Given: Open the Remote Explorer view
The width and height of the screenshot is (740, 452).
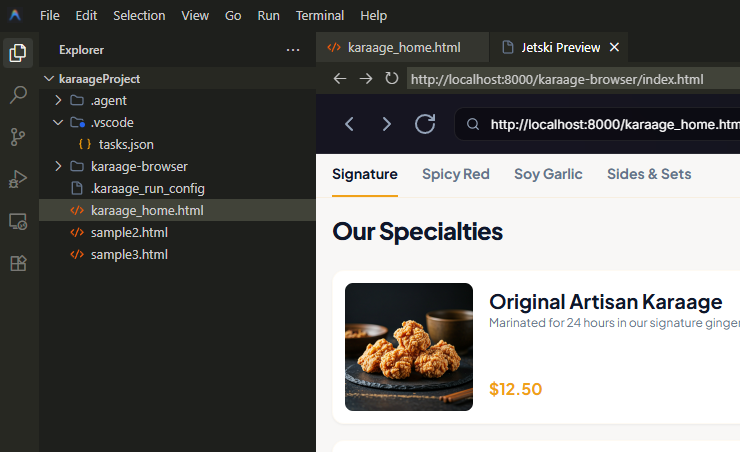Looking at the screenshot, I should pyautogui.click(x=18, y=221).
